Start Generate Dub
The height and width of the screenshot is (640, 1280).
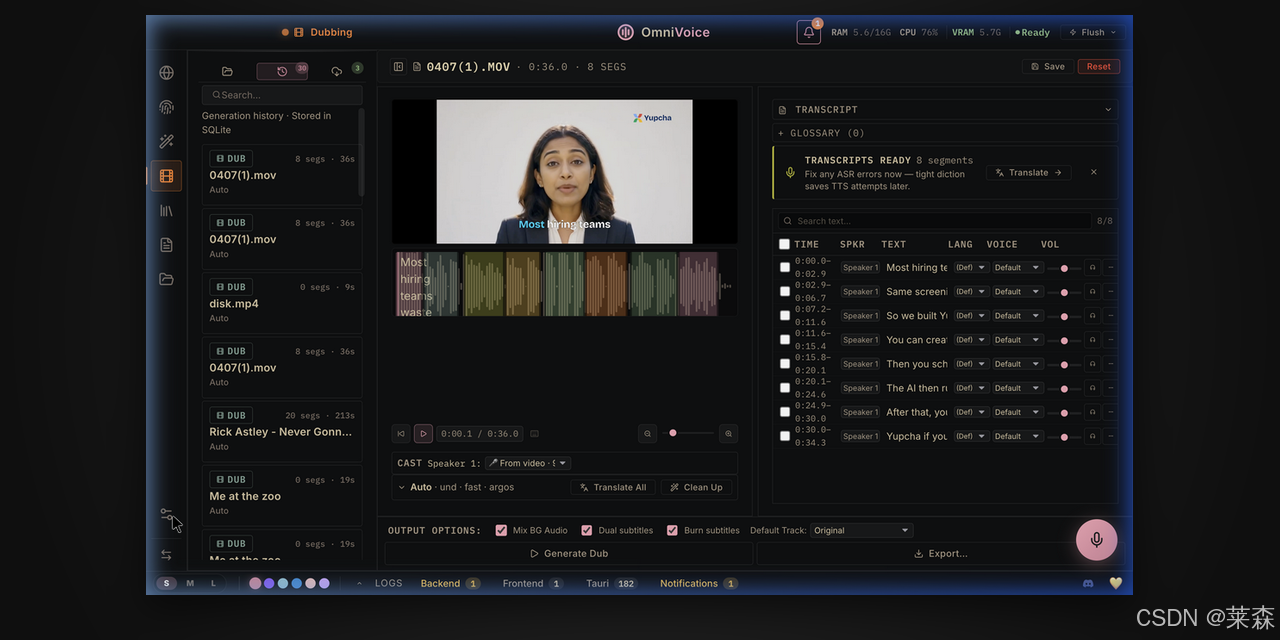tap(569, 553)
